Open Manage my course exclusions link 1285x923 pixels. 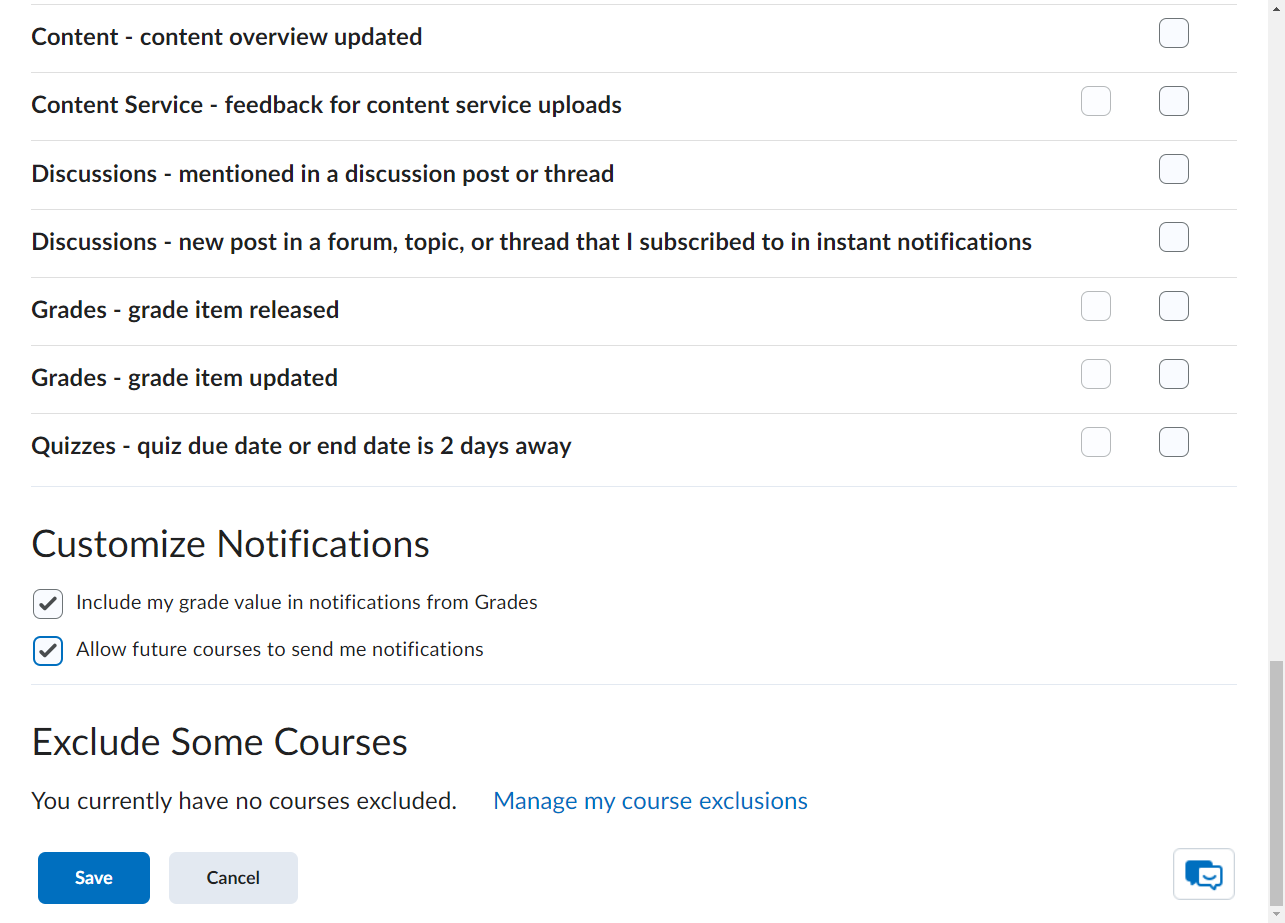[651, 801]
